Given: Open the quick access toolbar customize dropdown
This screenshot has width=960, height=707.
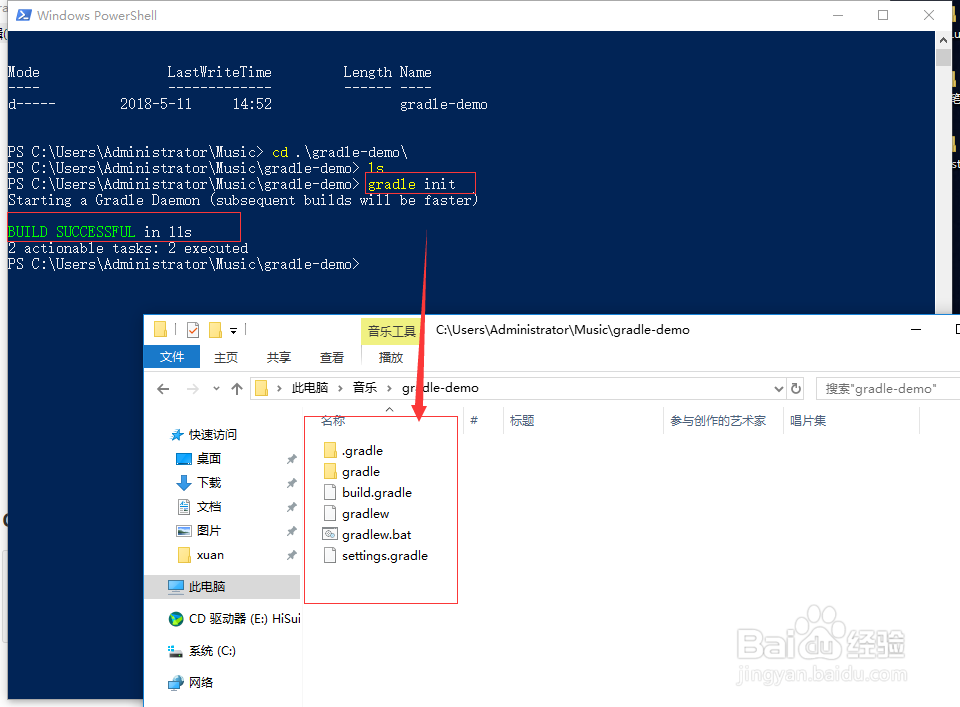Looking at the screenshot, I should click(233, 331).
